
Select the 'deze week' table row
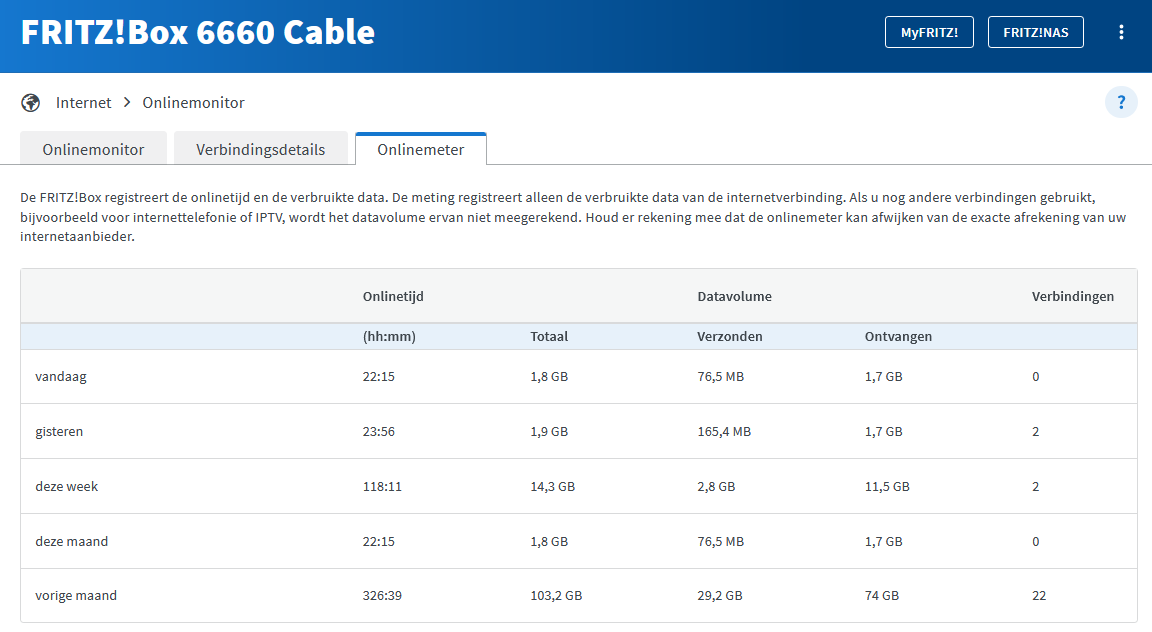[x=66, y=487]
